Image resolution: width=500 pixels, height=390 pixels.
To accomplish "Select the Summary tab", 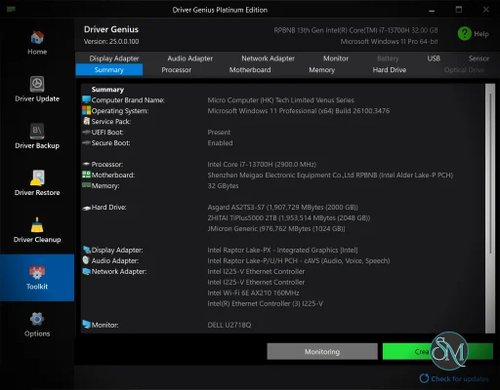I will pos(109,70).
